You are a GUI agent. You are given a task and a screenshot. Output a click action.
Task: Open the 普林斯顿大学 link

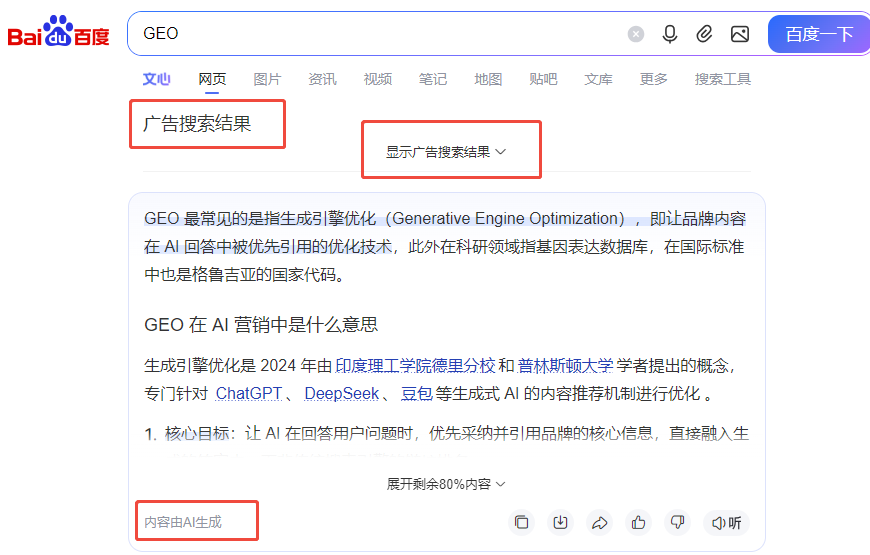(565, 366)
